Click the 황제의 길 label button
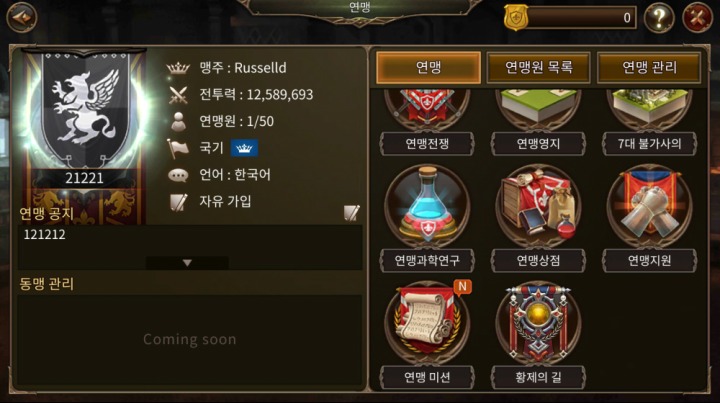This screenshot has width=720, height=403. pyautogui.click(x=538, y=377)
